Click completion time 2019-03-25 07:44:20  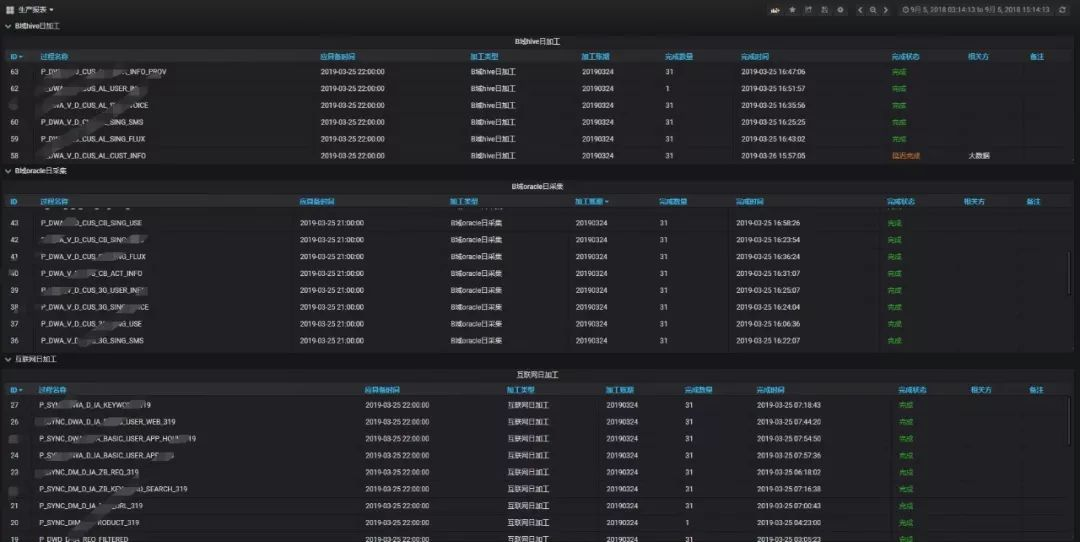789,421
